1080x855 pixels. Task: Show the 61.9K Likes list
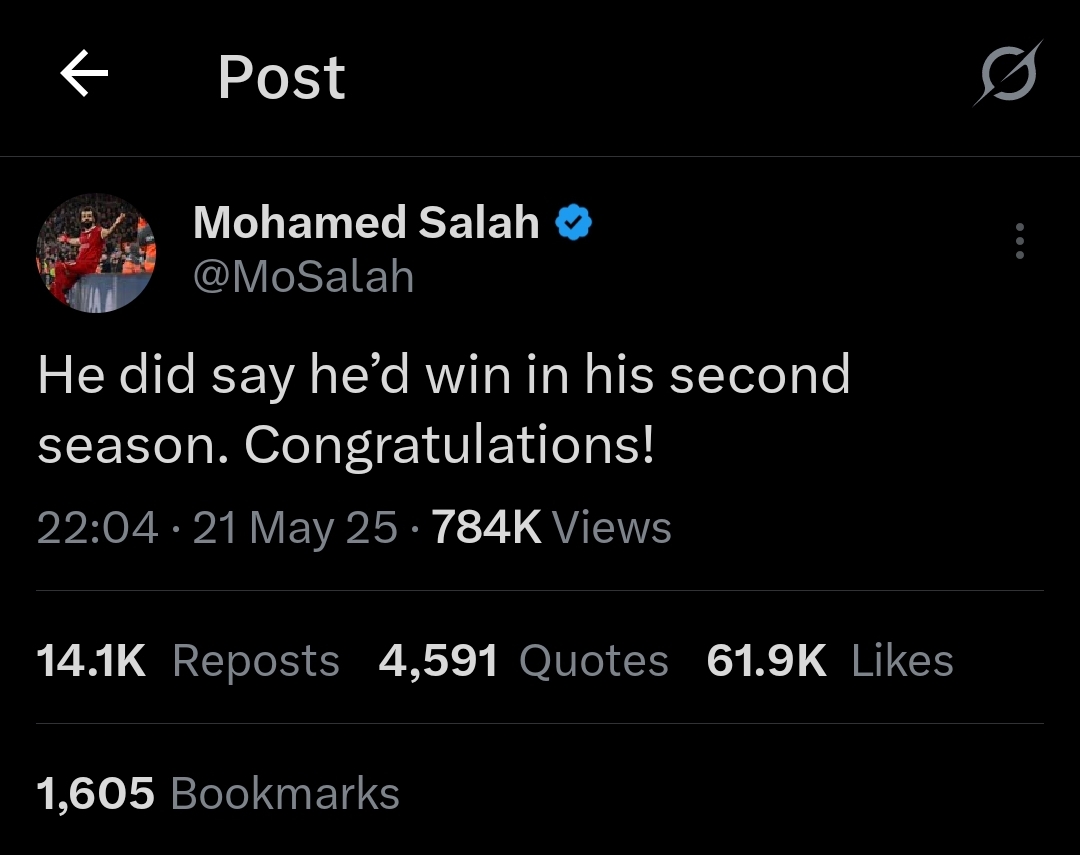coord(830,661)
